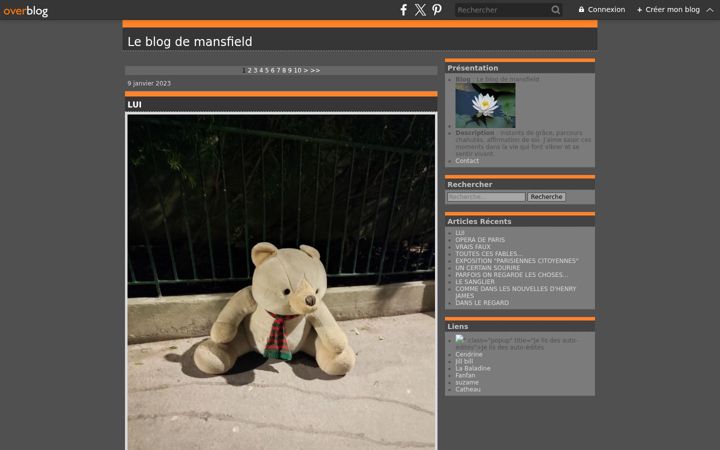The width and height of the screenshot is (720, 450).
Task: Open EXPOSITION "PARISIENNES CITOYENNES" article
Action: 517,261
